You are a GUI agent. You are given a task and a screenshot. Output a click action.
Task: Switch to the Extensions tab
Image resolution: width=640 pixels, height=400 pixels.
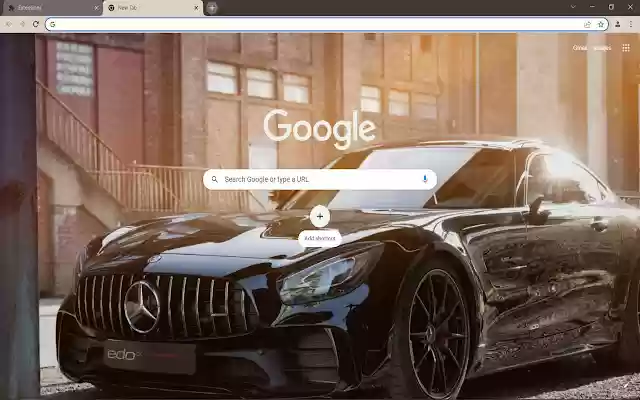[51, 8]
